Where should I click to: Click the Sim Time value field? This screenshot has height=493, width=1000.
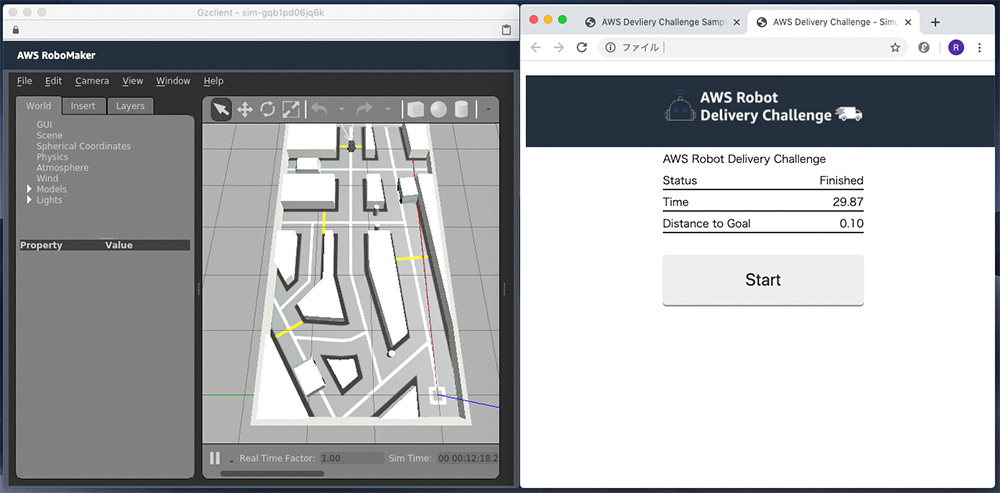(x=467, y=458)
